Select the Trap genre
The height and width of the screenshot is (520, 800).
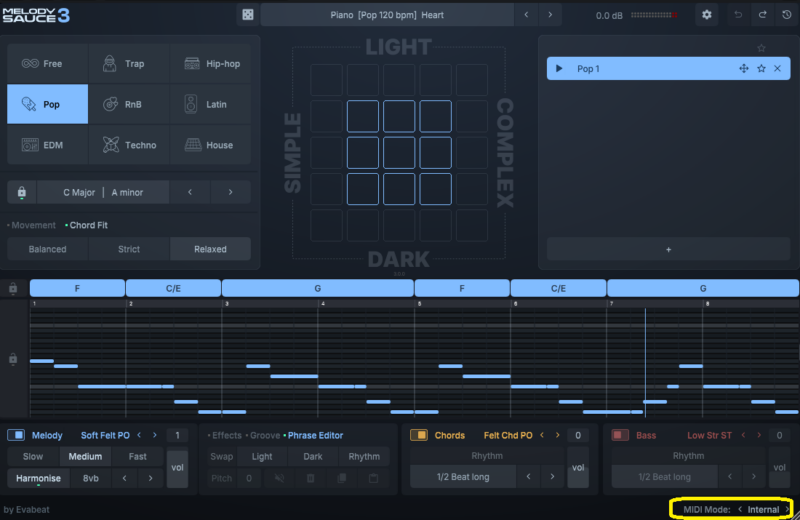click(128, 64)
